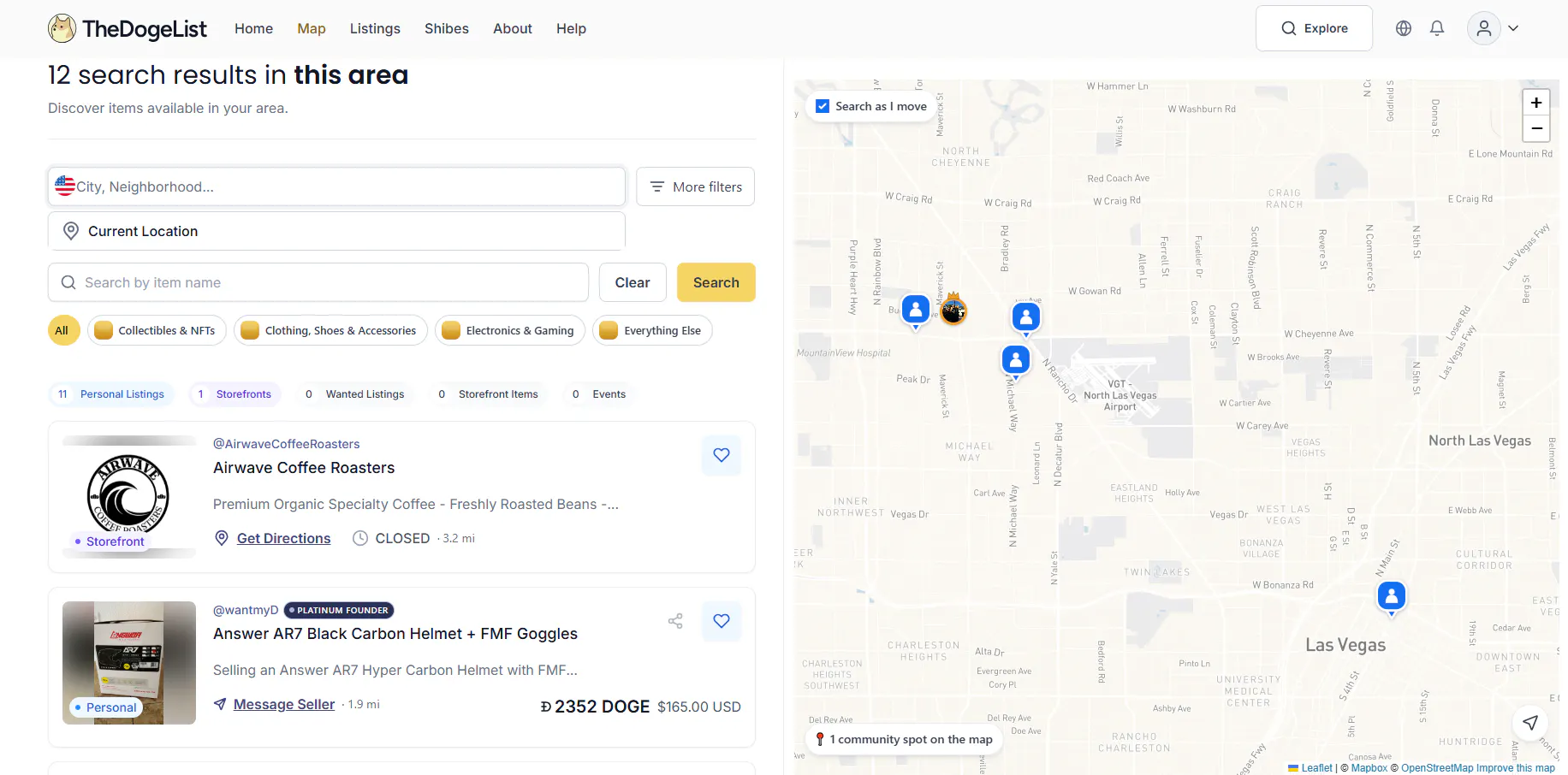Open the notifications bell
This screenshot has width=1568, height=775.
[1437, 28]
